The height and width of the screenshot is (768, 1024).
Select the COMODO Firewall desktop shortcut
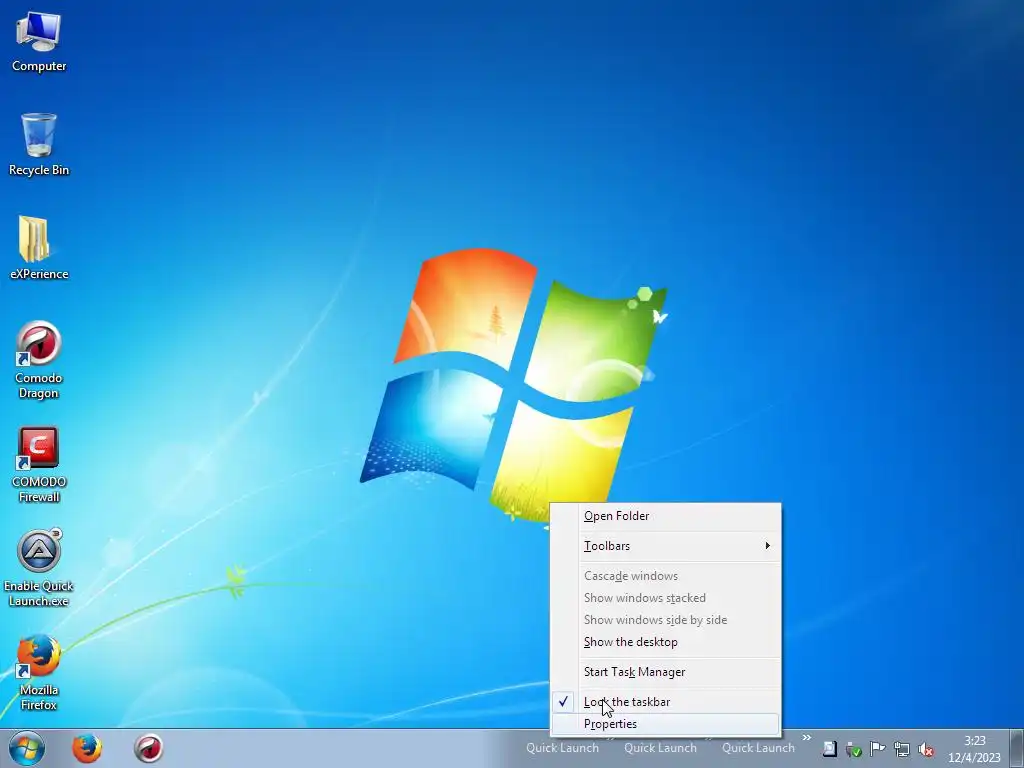click(x=39, y=464)
